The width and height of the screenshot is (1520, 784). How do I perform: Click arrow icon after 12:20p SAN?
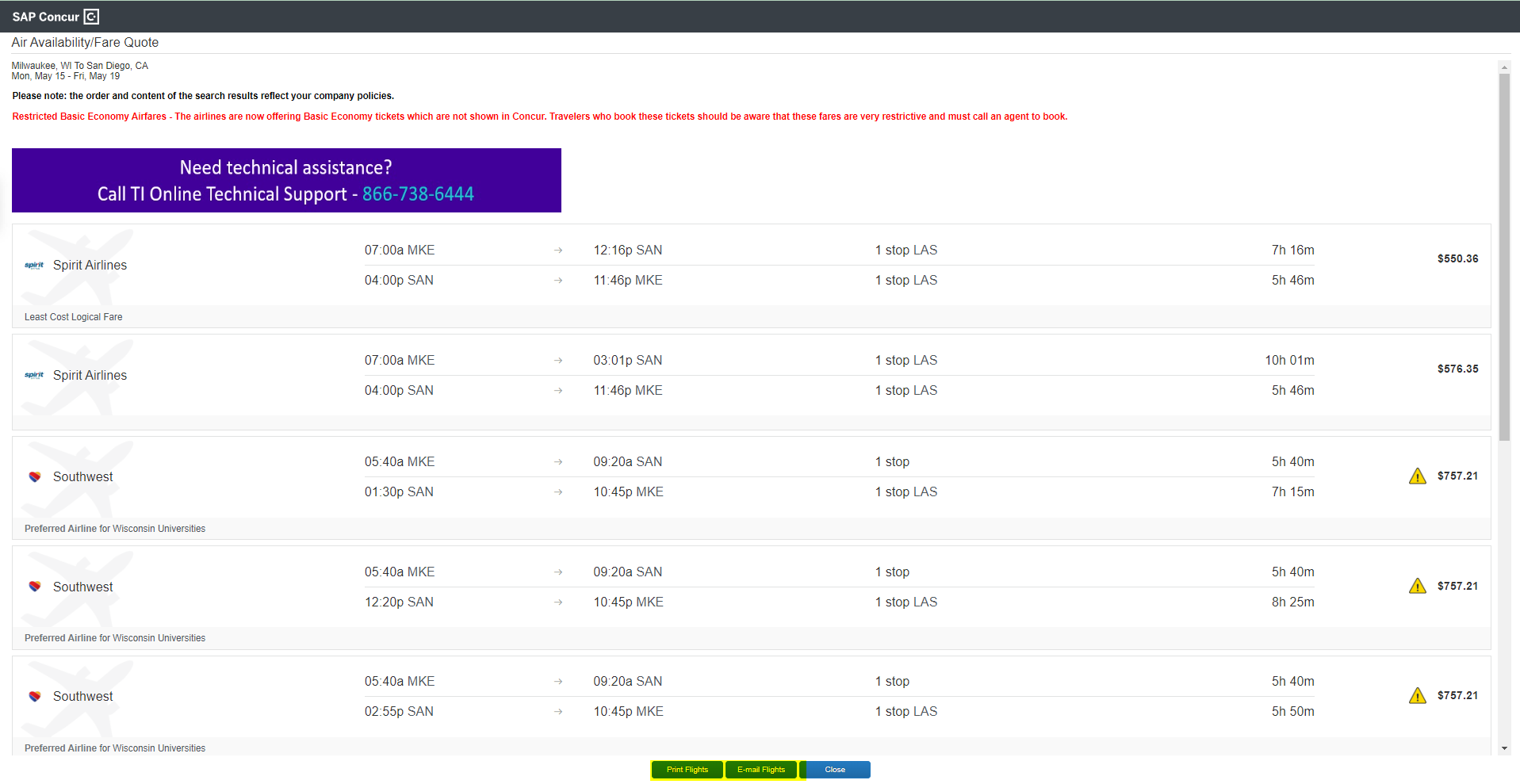coord(558,602)
